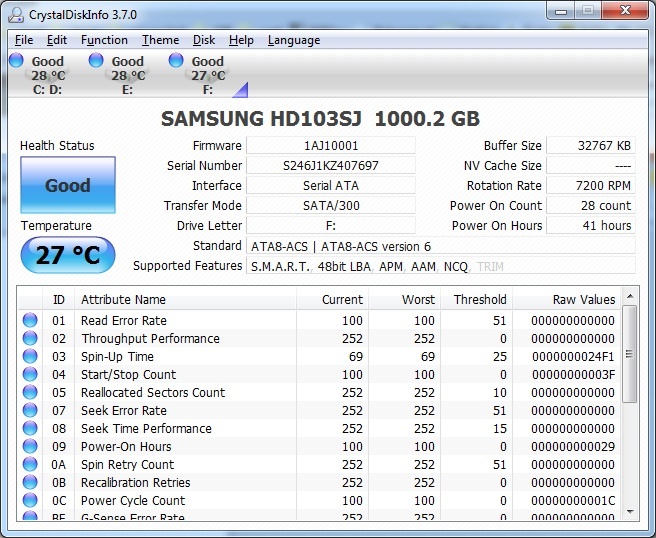
Task: Click the Read Error Rate status orb
Action: pyautogui.click(x=30, y=320)
